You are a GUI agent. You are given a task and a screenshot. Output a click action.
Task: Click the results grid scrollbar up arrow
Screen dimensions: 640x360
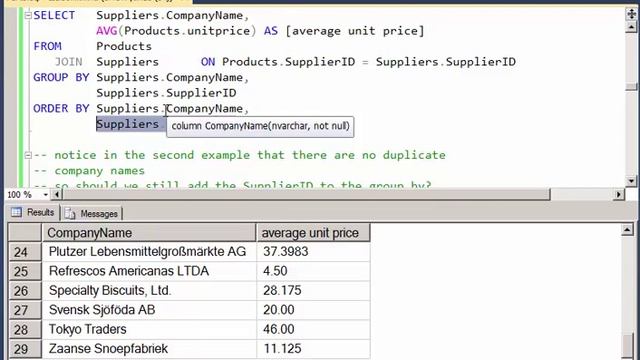pos(627,230)
